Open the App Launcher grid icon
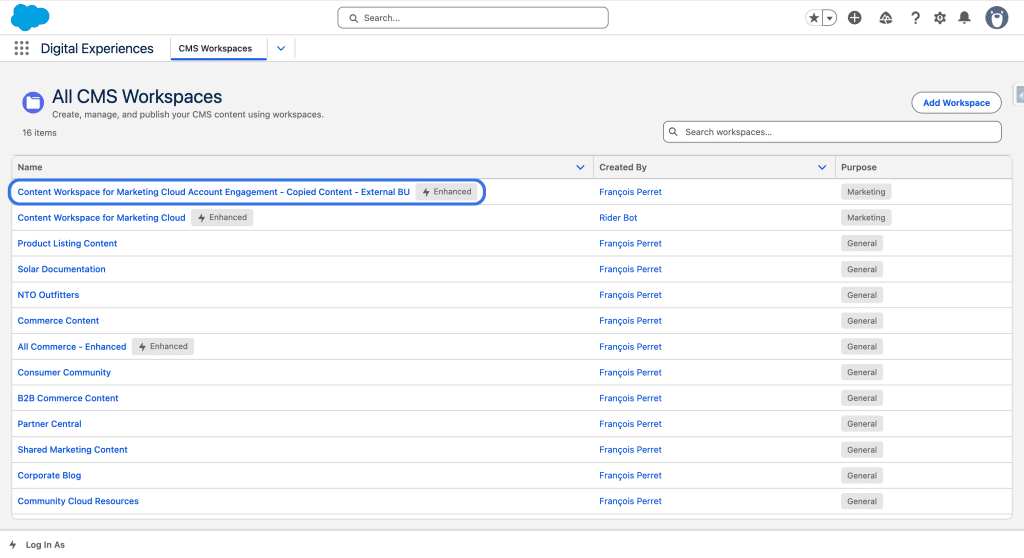The image size is (1024, 558). pyautogui.click(x=22, y=48)
